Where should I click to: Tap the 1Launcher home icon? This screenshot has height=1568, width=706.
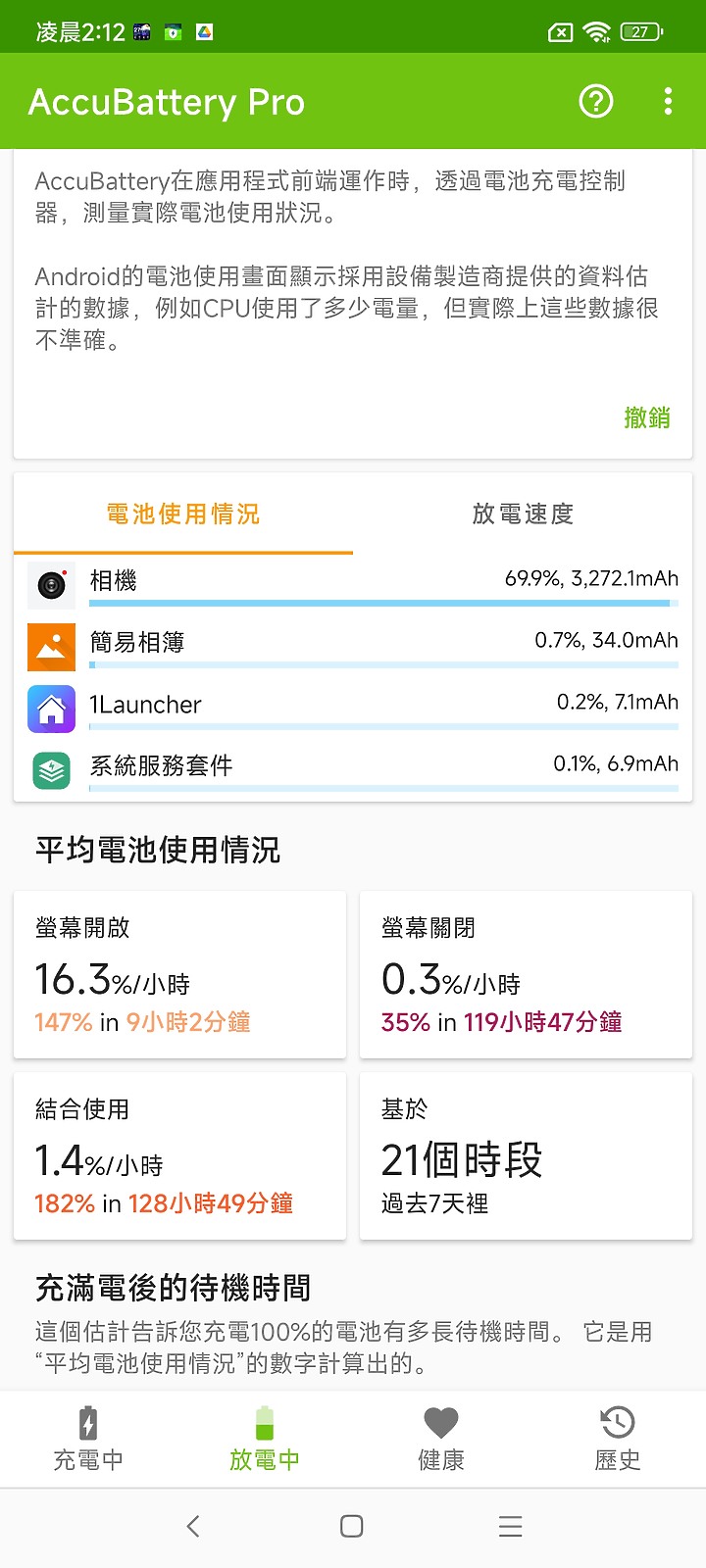pyautogui.click(x=51, y=709)
